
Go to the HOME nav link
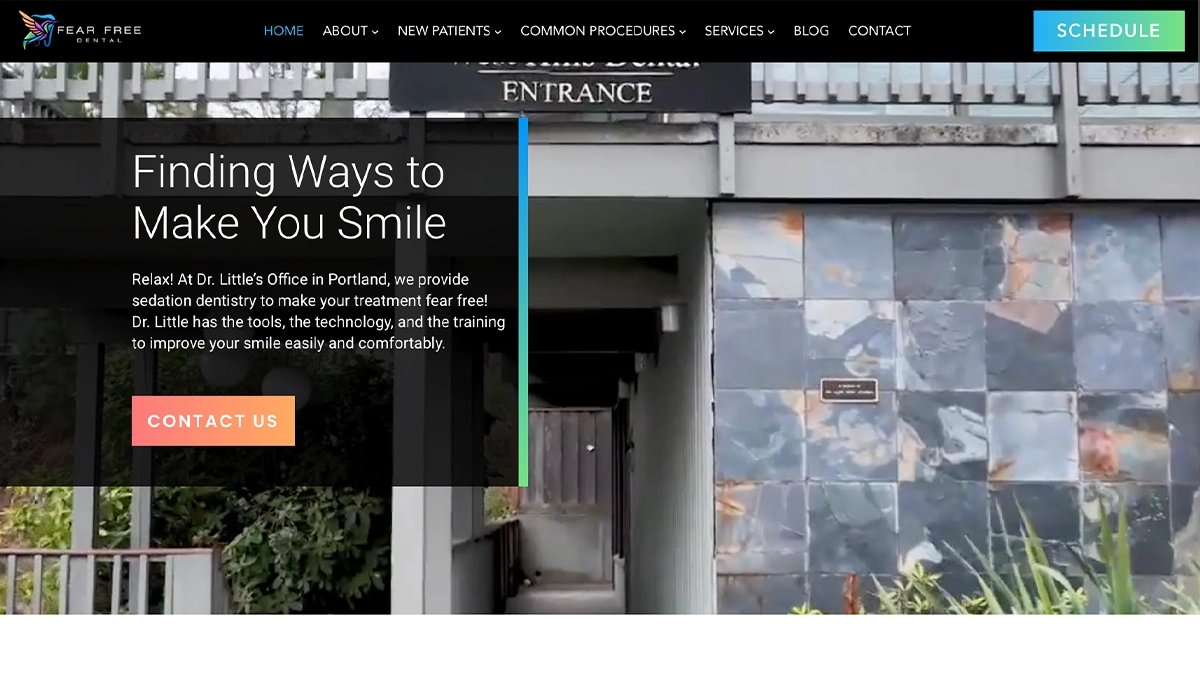point(283,31)
